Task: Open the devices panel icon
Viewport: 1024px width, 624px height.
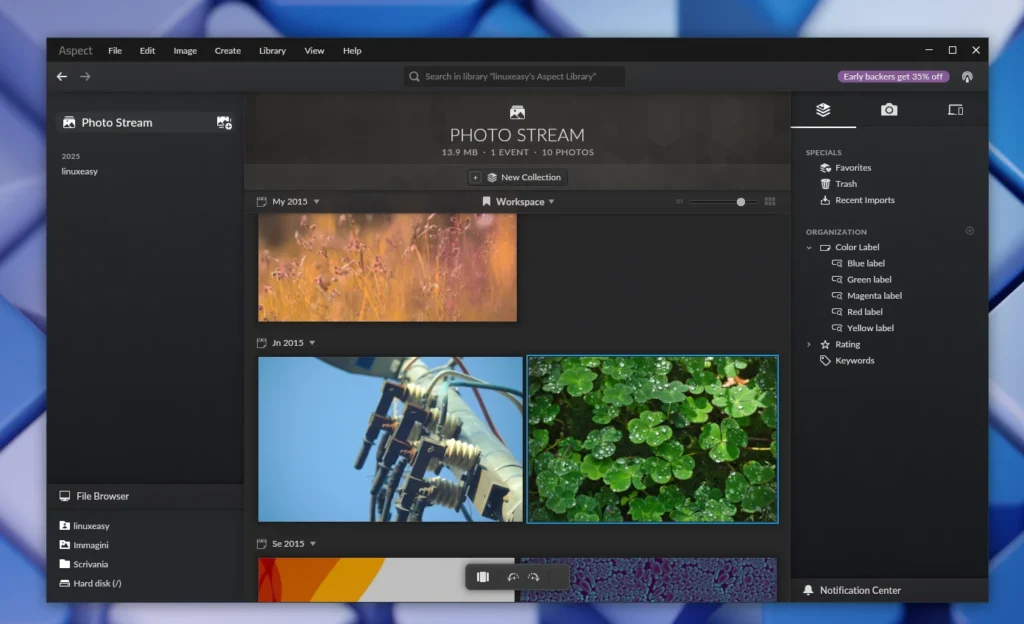Action: click(x=954, y=110)
